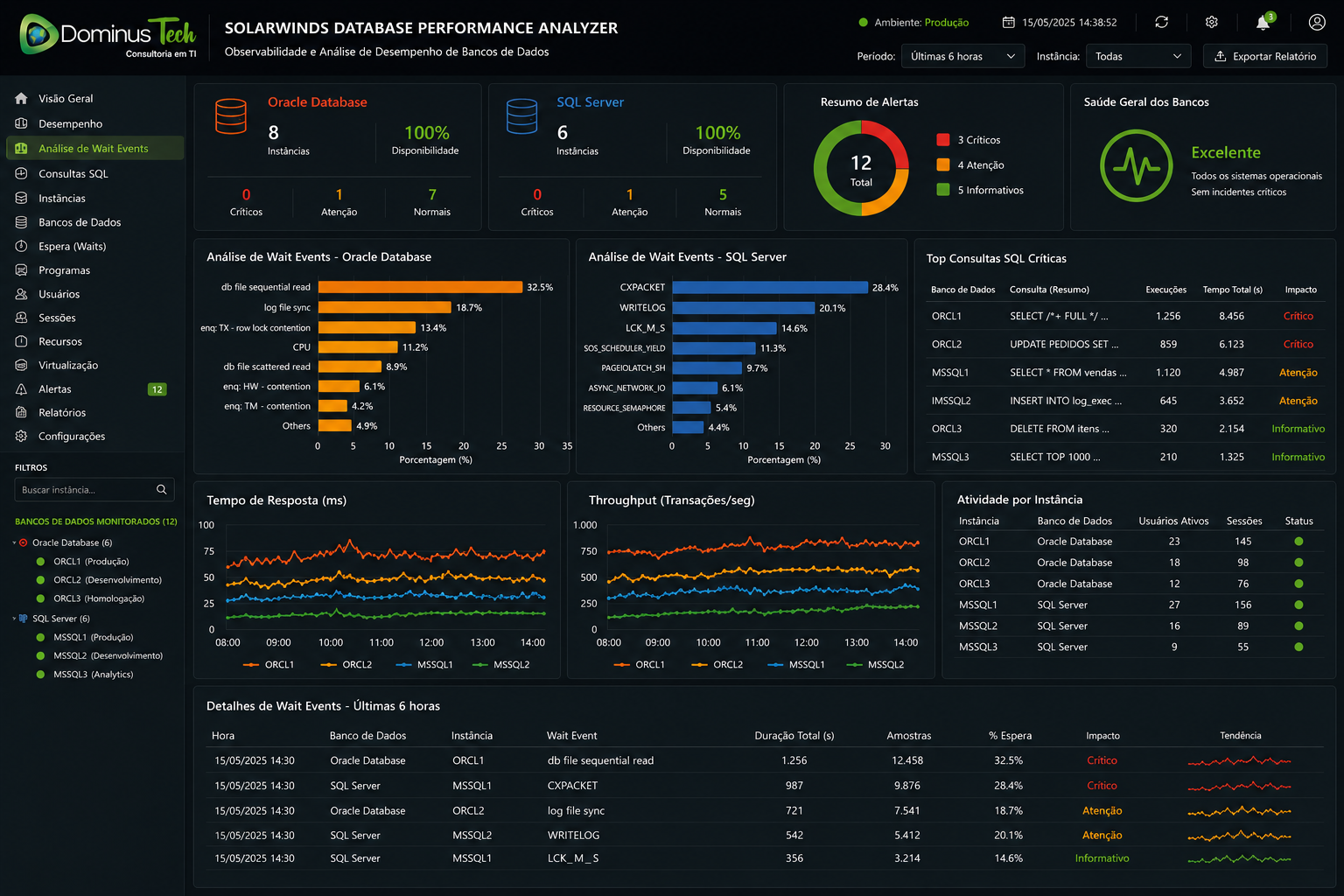Click the db file sequential read bar
1344x896 pixels.
click(420, 287)
